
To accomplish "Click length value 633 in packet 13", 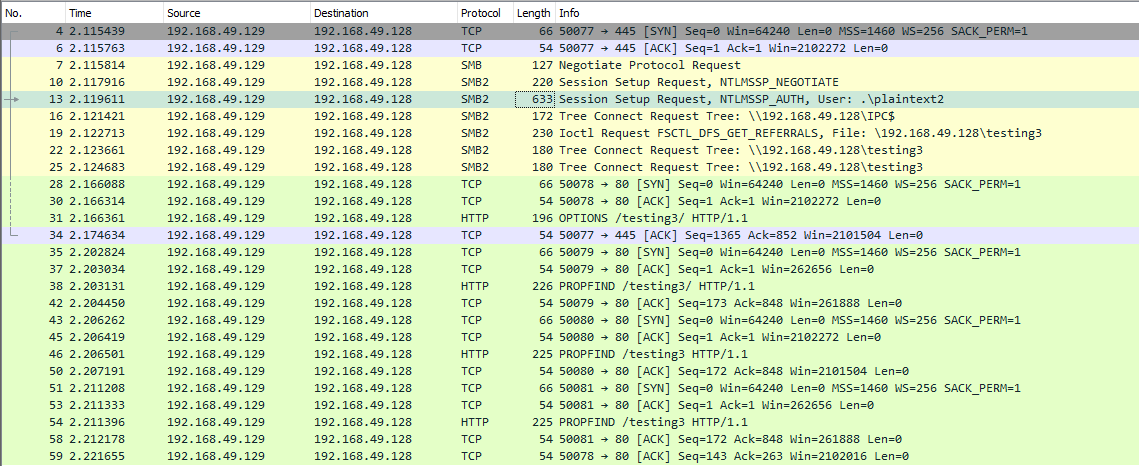I will (x=543, y=99).
